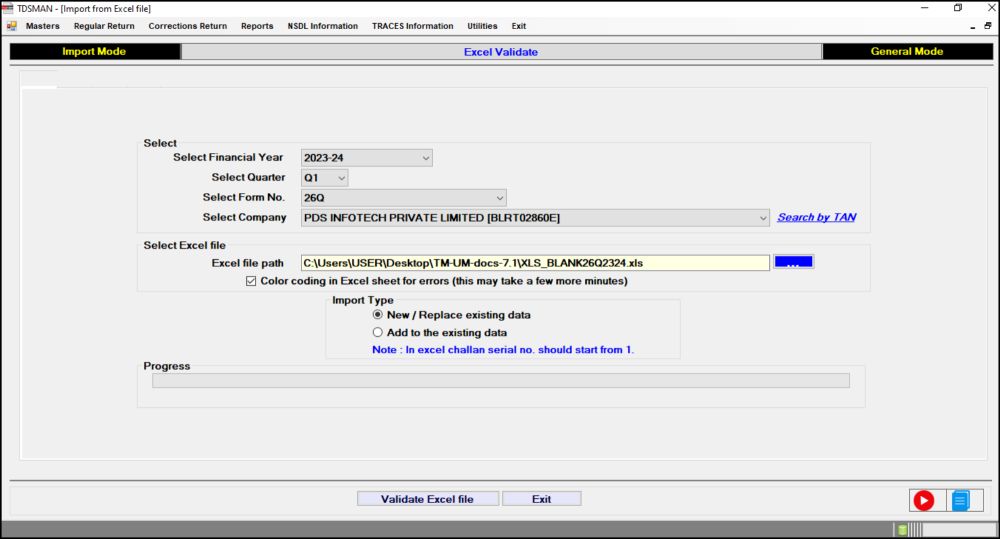1000x539 pixels.
Task: Switch to General Mode
Action: [907, 52]
